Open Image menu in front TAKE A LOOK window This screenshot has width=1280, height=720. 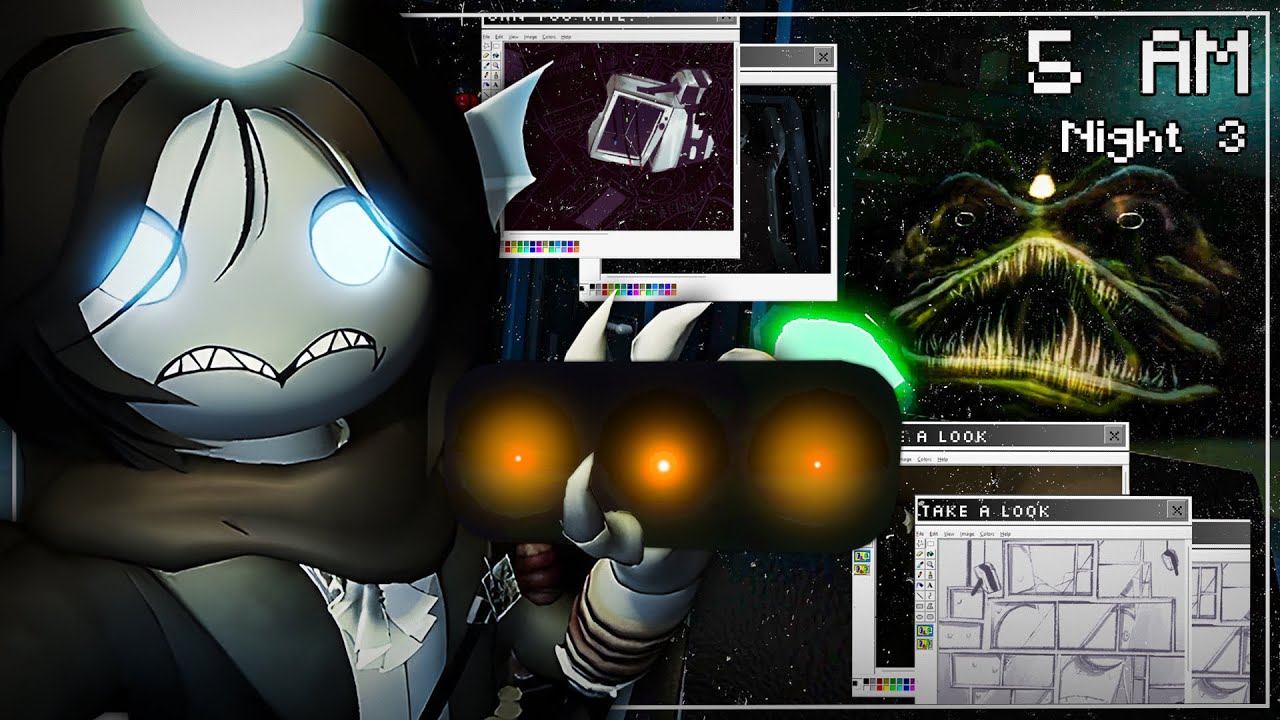coord(966,534)
